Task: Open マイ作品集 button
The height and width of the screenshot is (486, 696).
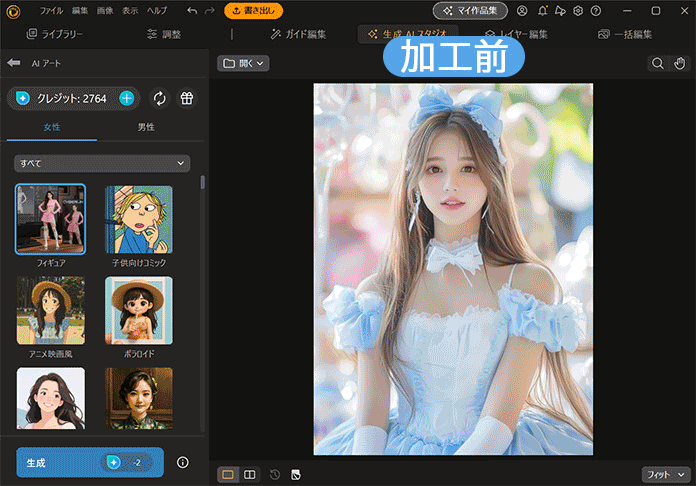Action: point(470,11)
